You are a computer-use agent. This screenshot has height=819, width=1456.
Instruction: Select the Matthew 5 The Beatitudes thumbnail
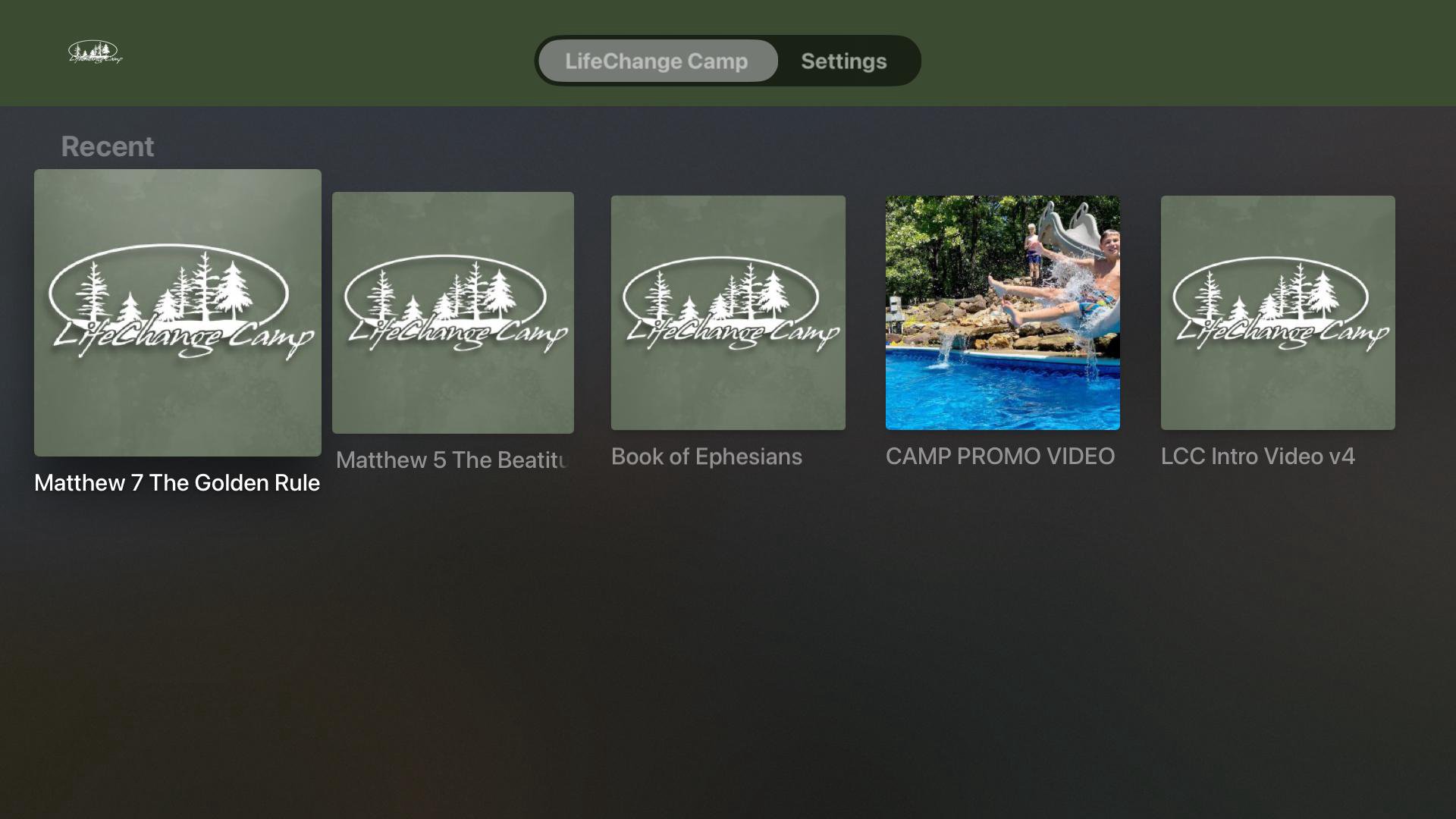(x=453, y=312)
